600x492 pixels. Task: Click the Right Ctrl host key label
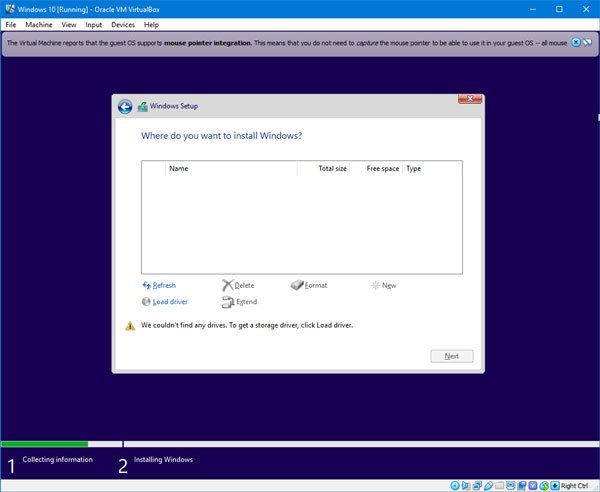click(574, 485)
